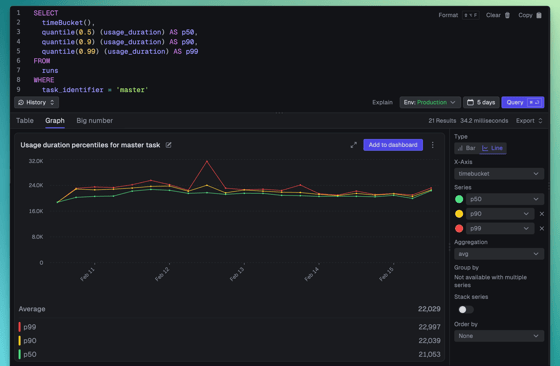Click the trash icon next to Clear
Screen dimensions: 560x366
507,15
